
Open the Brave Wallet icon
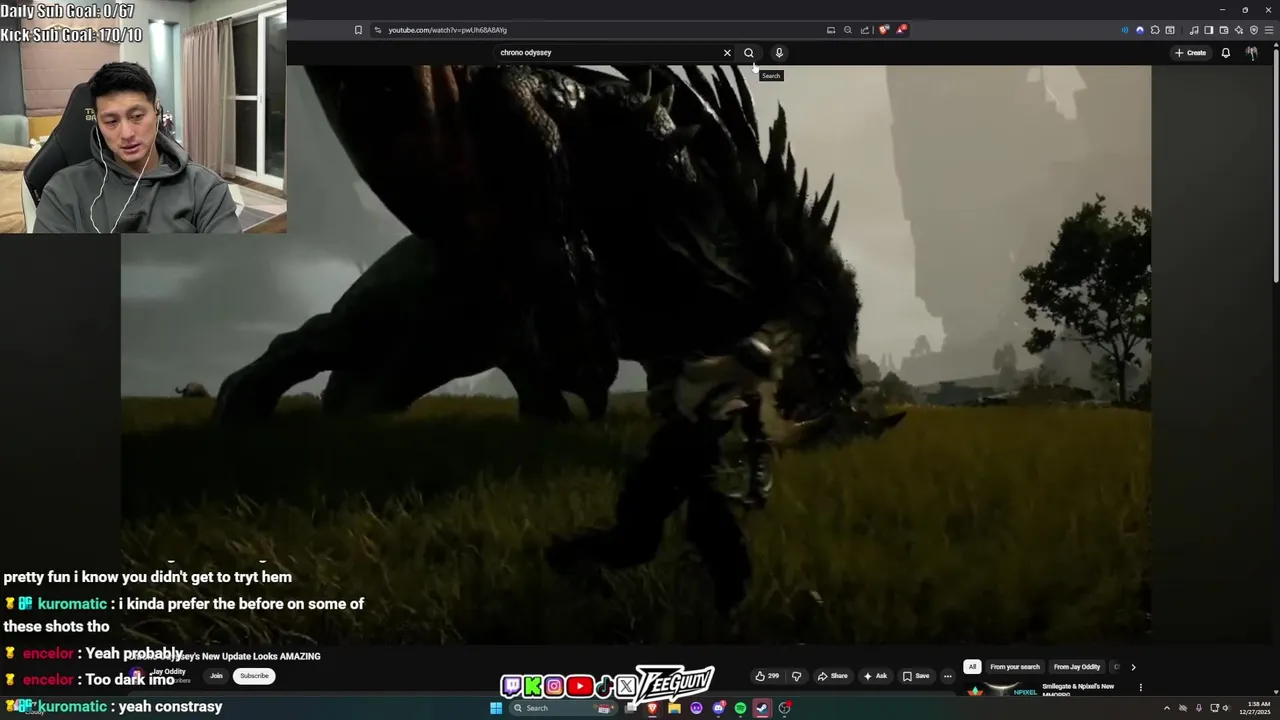(x=1224, y=30)
